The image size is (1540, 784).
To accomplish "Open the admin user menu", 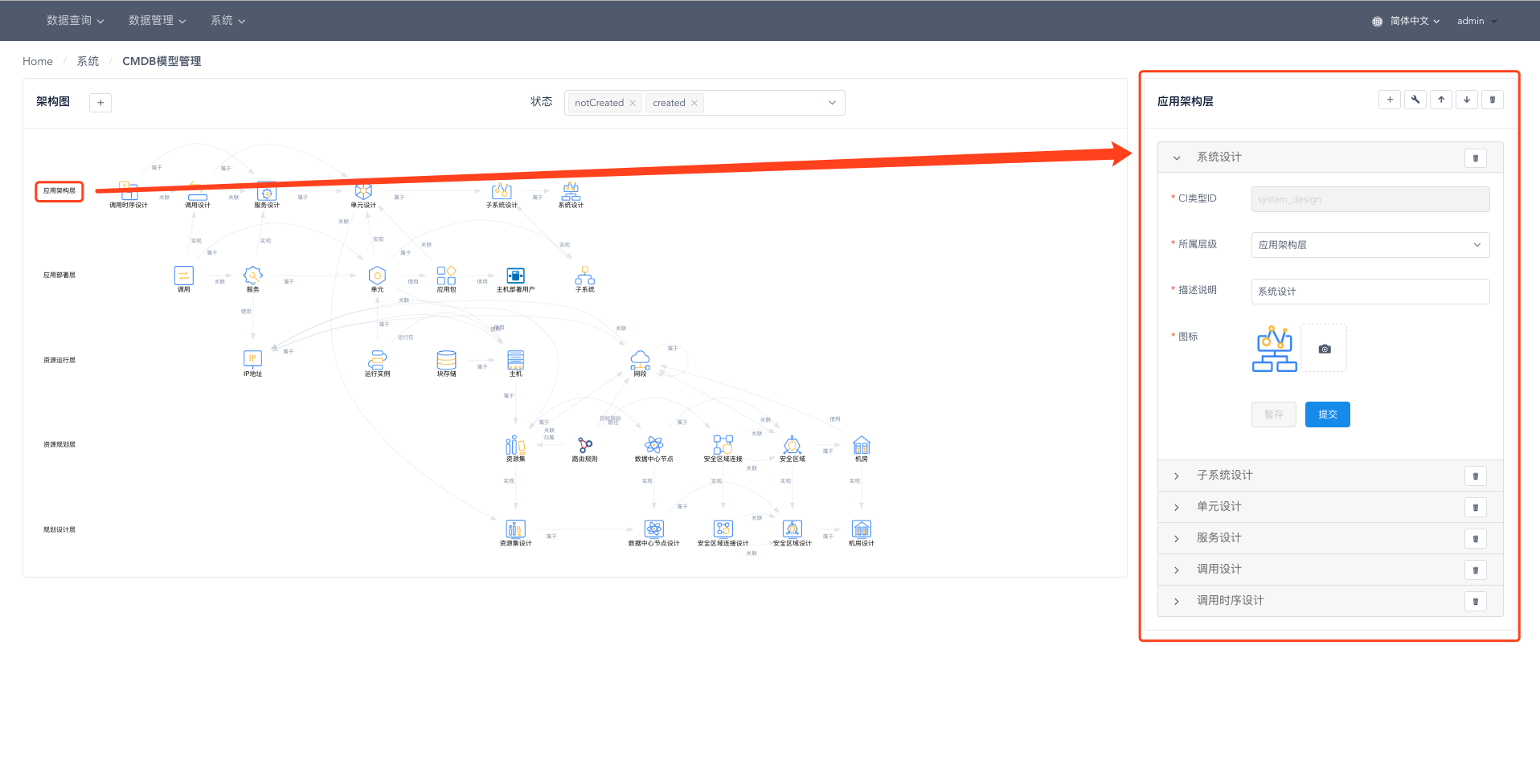I will [1477, 21].
